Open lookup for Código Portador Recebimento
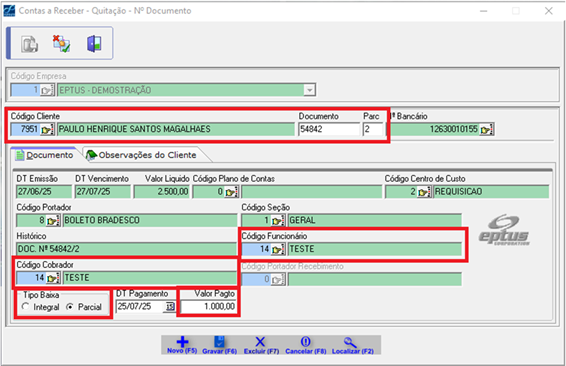 click(278, 279)
